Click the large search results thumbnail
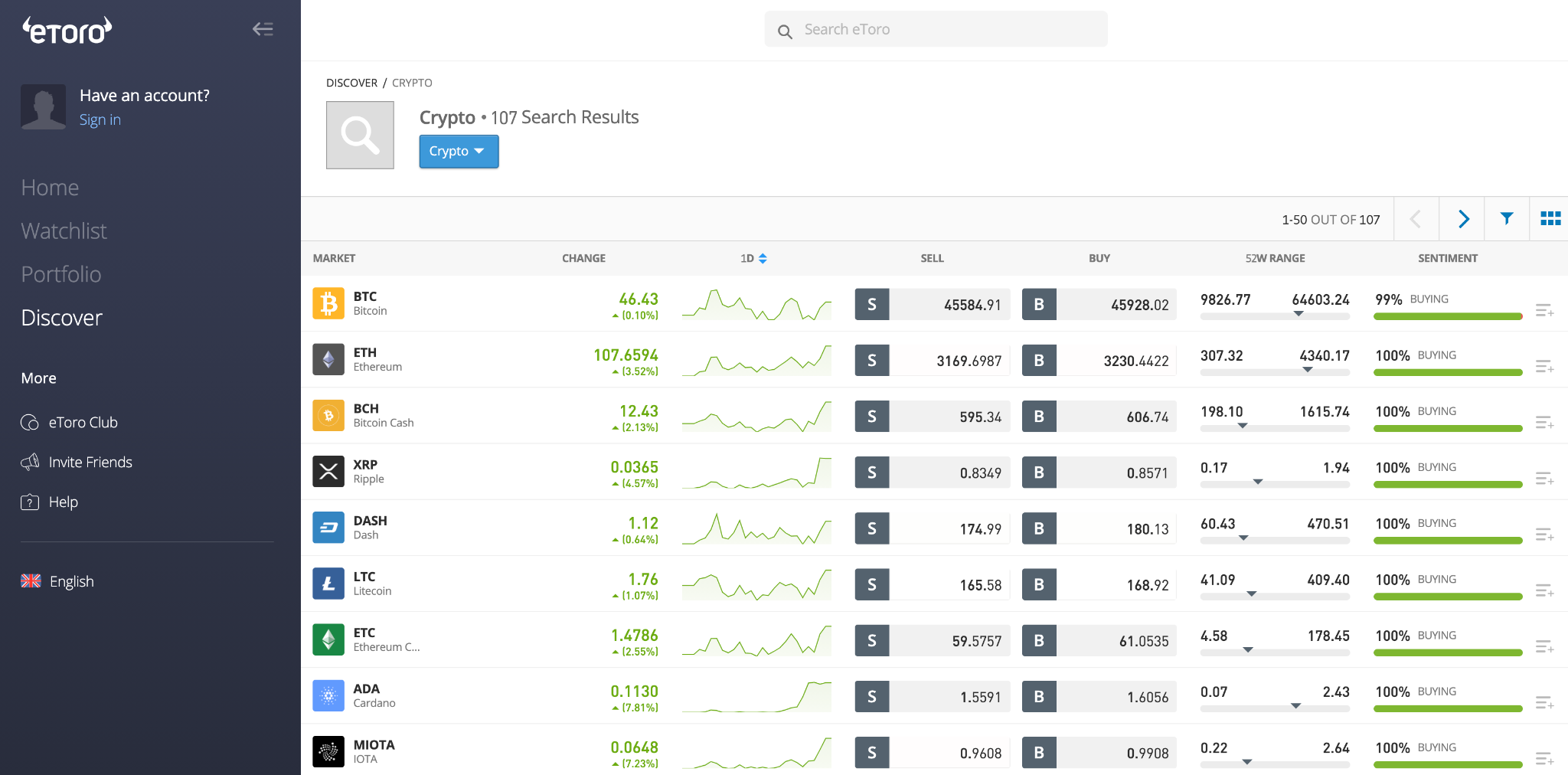Screen dimensions: 1568x775 [360, 135]
